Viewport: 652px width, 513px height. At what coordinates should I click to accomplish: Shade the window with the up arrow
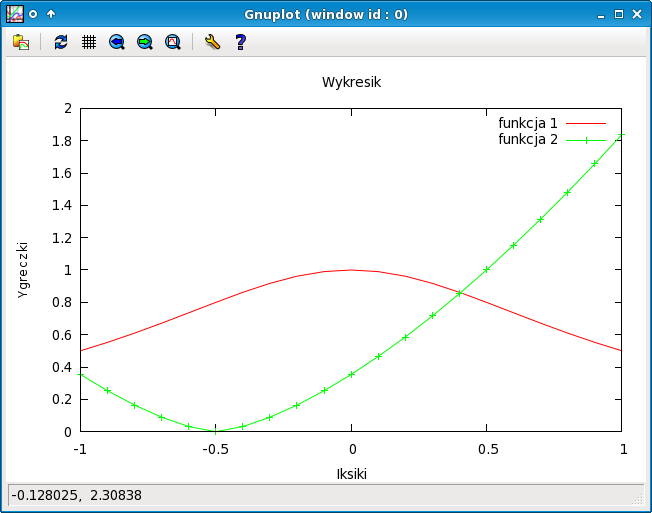(x=51, y=14)
